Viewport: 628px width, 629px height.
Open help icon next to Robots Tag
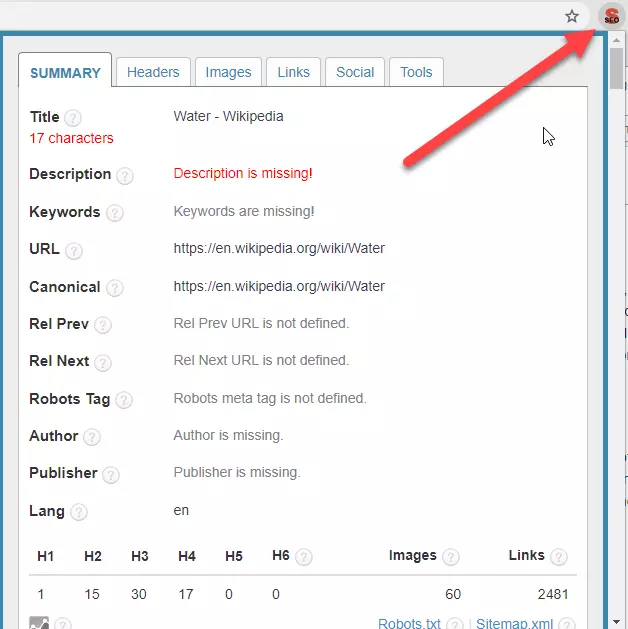tap(124, 400)
